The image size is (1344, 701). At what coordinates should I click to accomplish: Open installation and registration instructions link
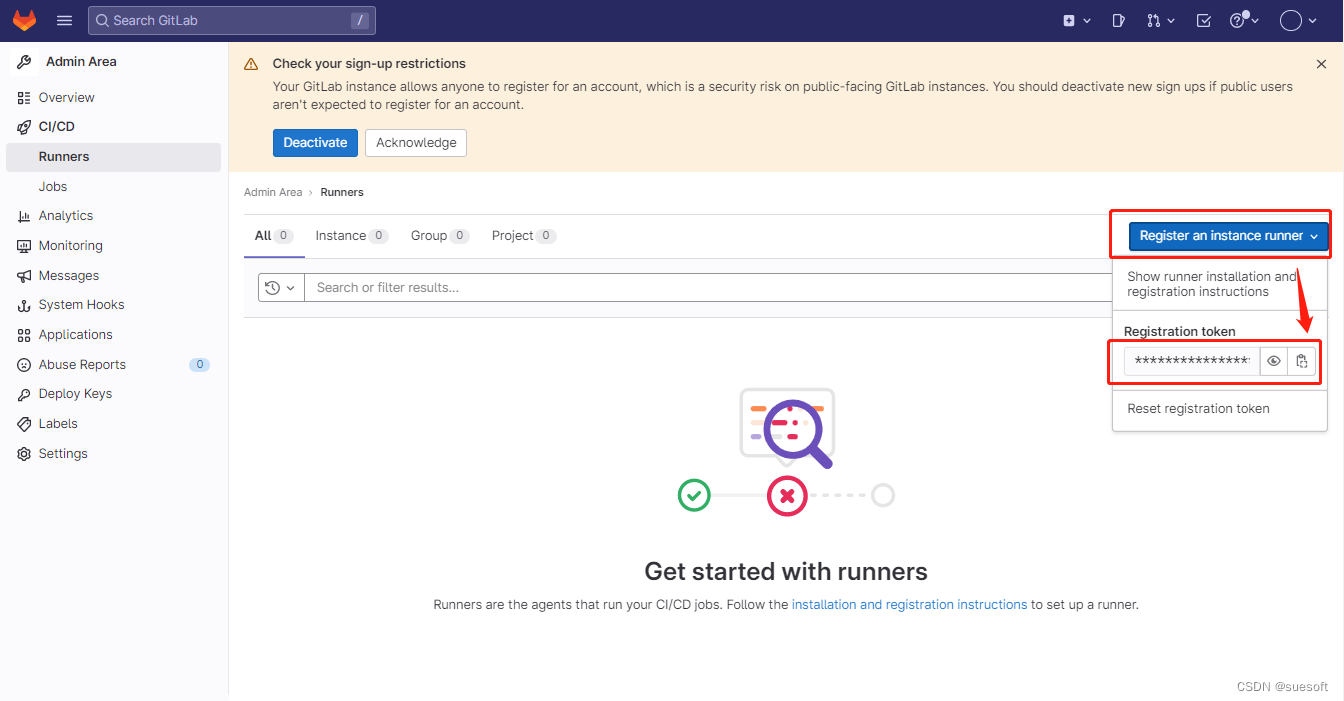tap(909, 605)
